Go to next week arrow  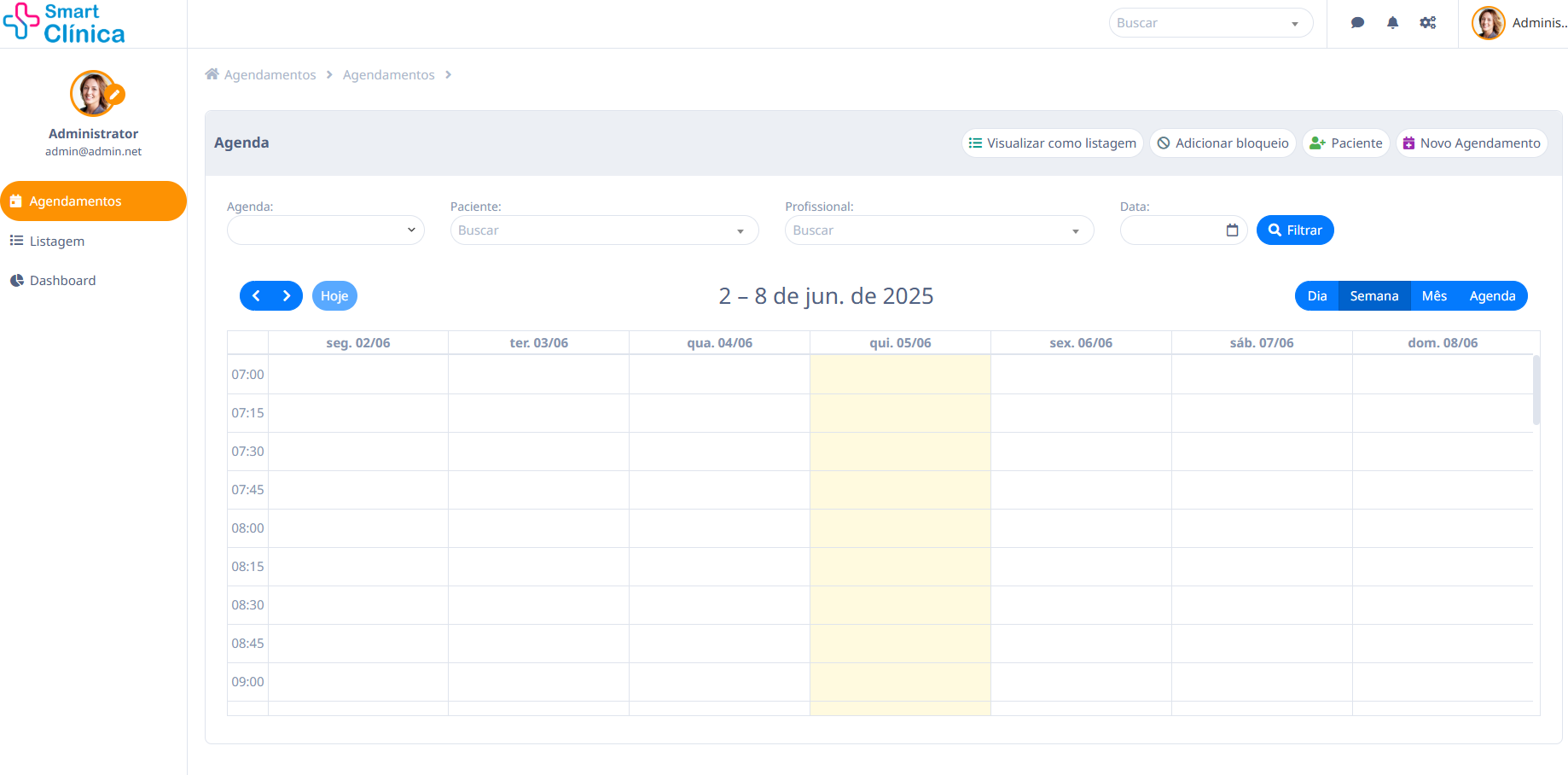tap(287, 296)
